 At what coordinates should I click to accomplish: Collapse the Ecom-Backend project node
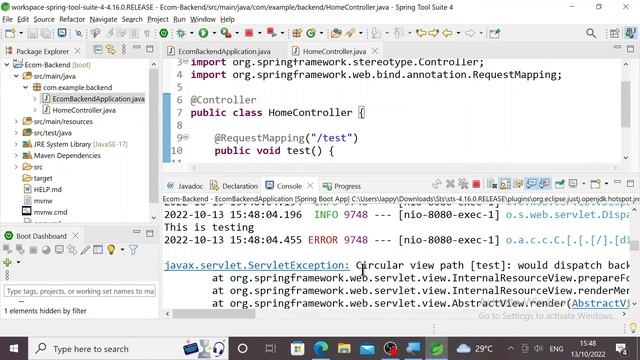[7, 64]
